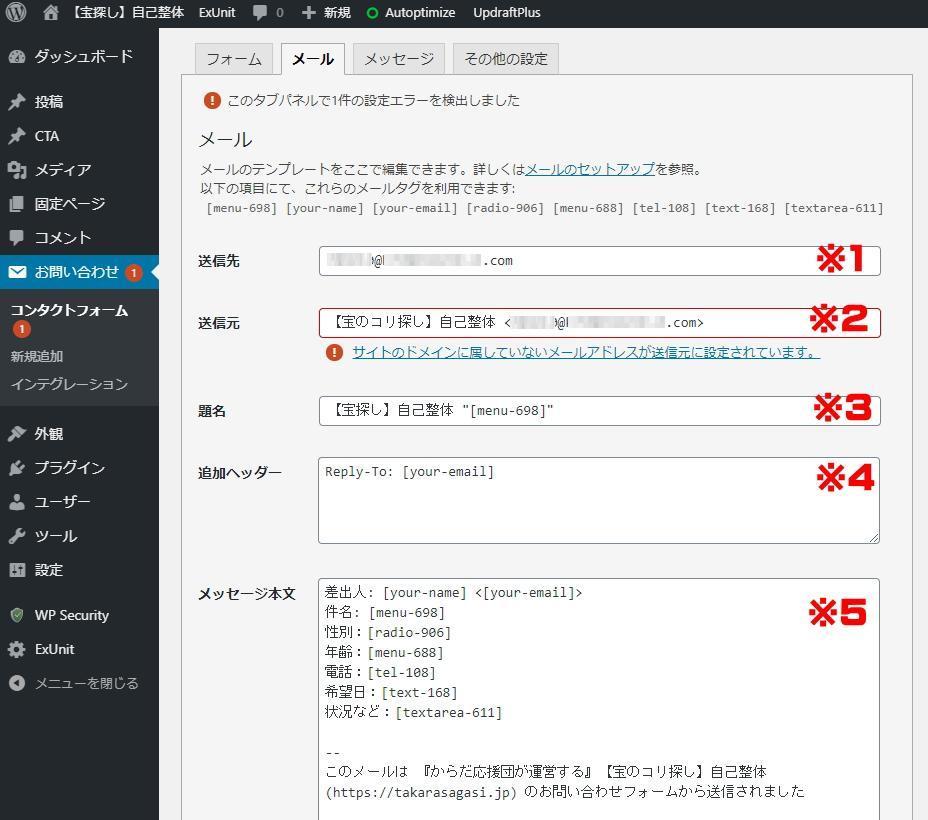Click the WordPress logo icon
The image size is (928, 820).
click(16, 12)
